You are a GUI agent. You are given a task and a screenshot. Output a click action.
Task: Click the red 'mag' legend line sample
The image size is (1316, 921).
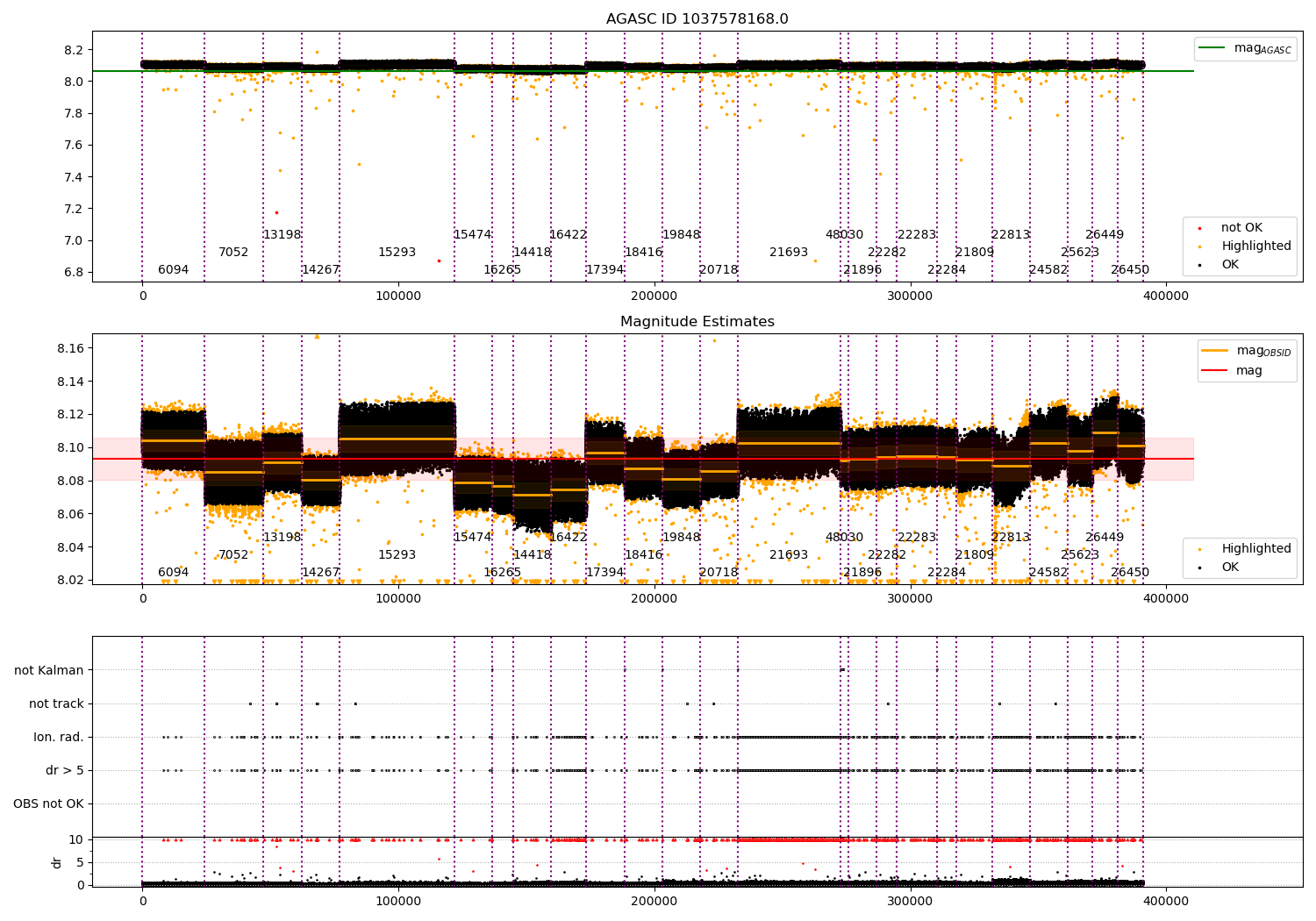point(1215,371)
